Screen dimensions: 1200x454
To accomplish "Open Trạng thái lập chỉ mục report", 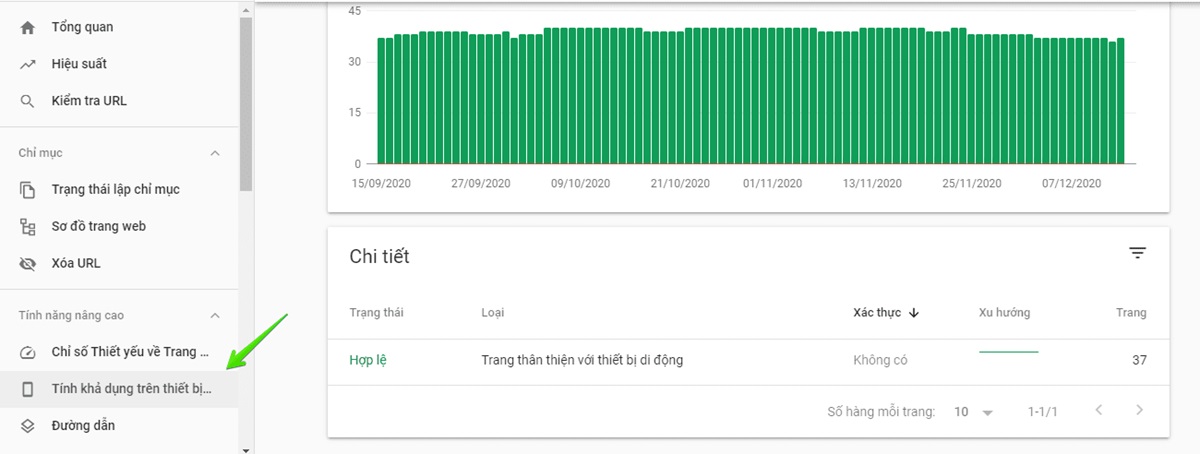I will [115, 189].
